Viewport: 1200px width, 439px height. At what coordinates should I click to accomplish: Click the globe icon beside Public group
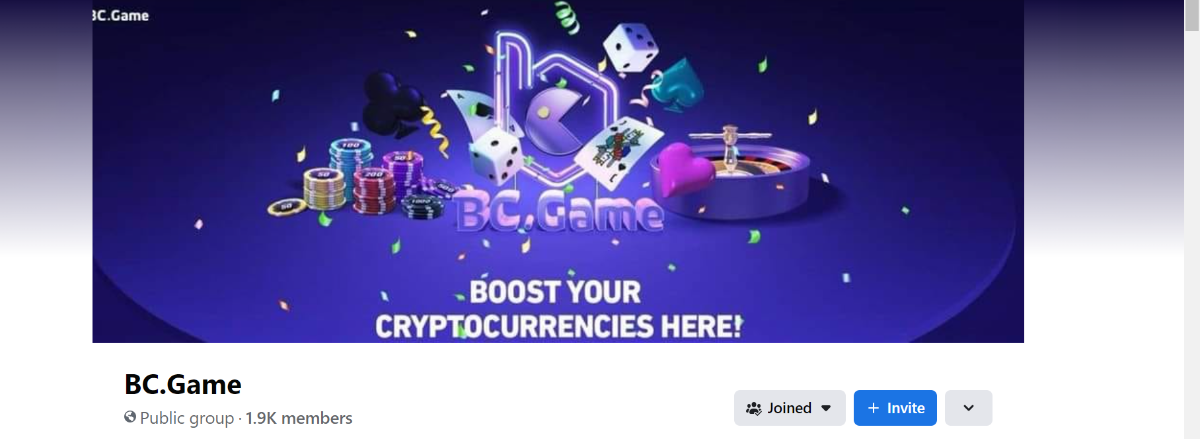pyautogui.click(x=130, y=417)
